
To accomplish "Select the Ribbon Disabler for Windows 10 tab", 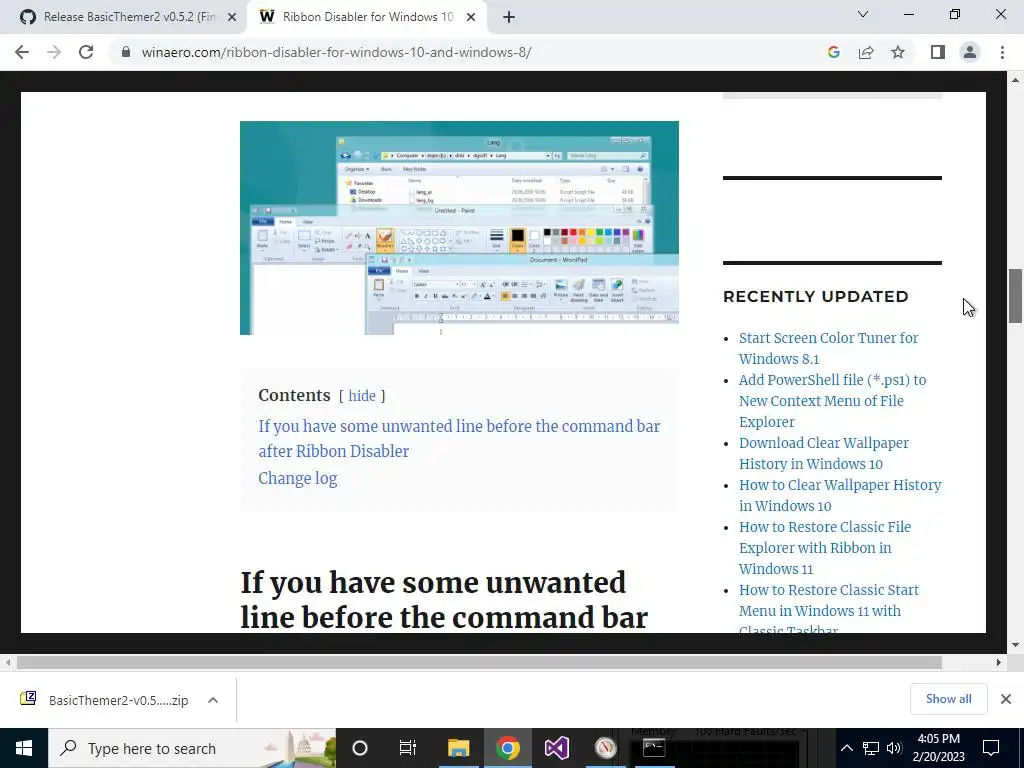I will tap(368, 17).
